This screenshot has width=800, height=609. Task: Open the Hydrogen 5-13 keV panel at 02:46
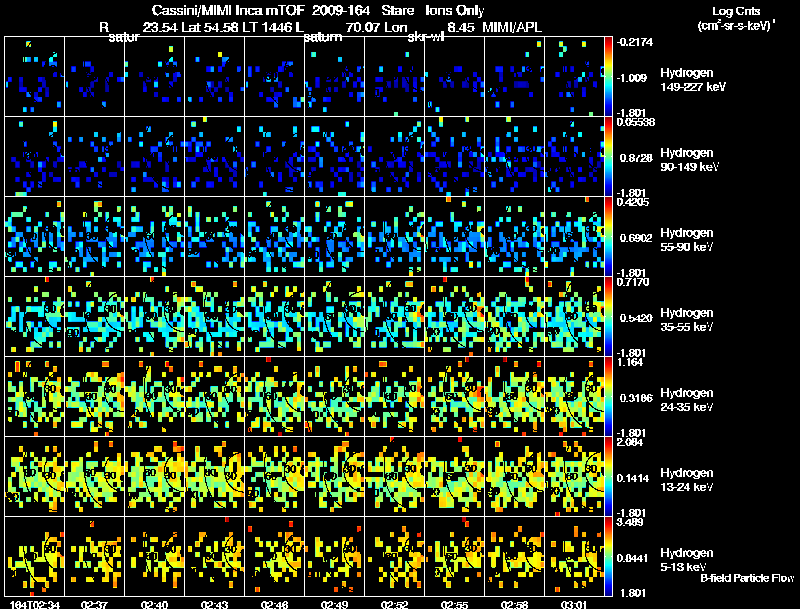click(274, 556)
